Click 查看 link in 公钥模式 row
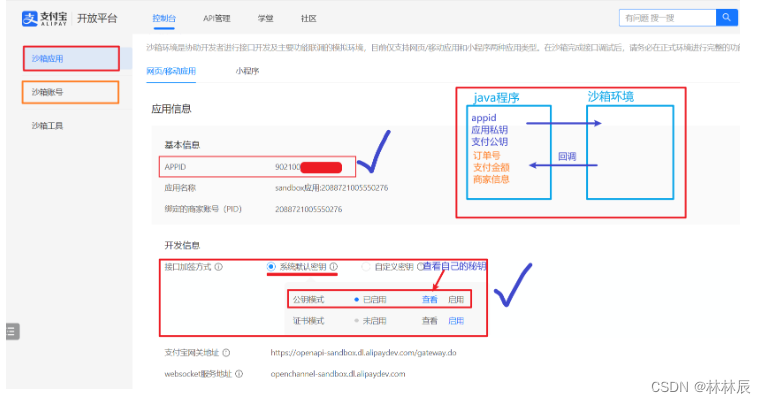 [x=430, y=299]
